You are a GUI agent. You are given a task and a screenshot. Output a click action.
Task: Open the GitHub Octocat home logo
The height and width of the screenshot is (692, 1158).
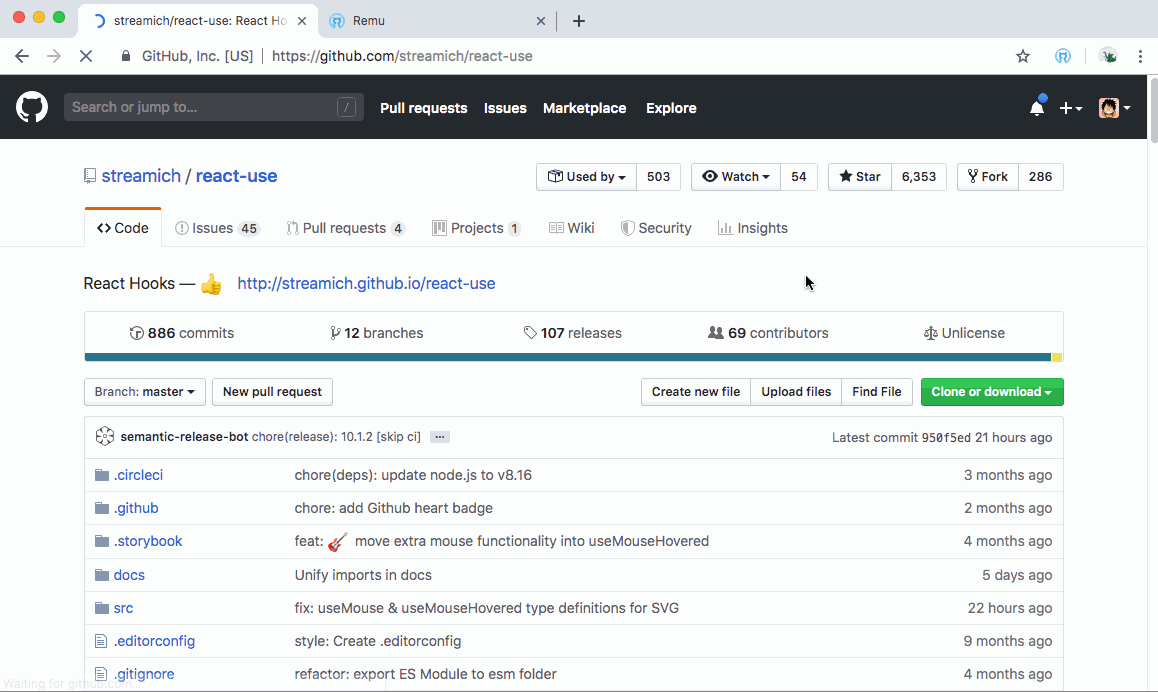click(32, 107)
